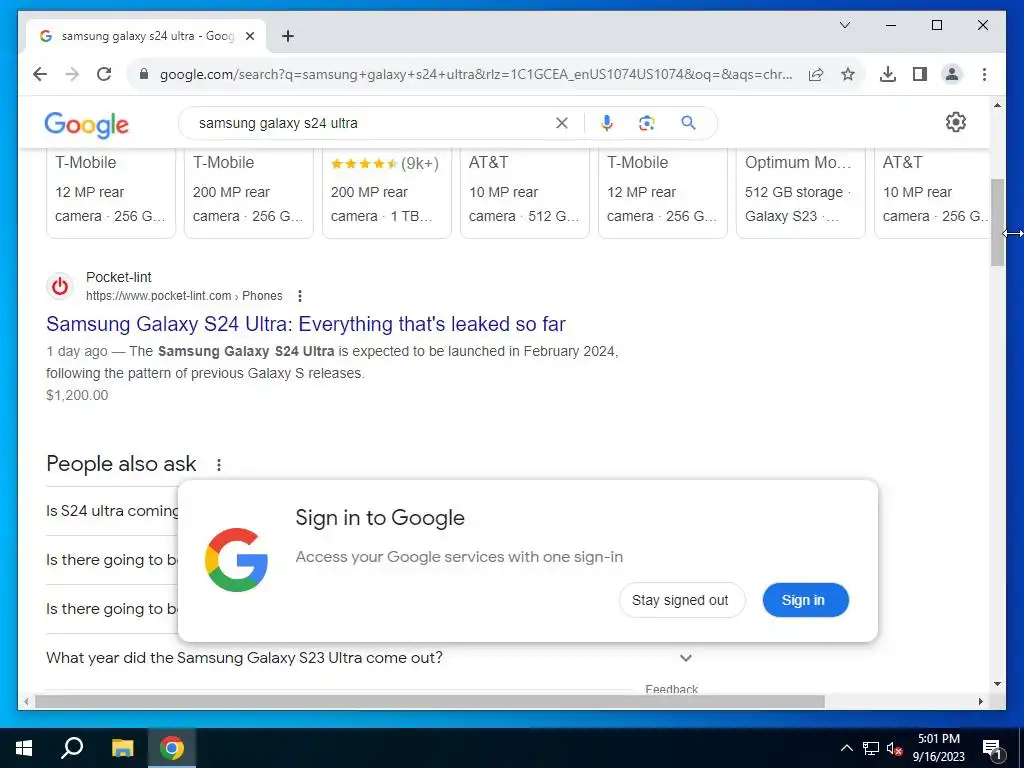
Task: Click the blue Sign in button
Action: tap(805, 600)
